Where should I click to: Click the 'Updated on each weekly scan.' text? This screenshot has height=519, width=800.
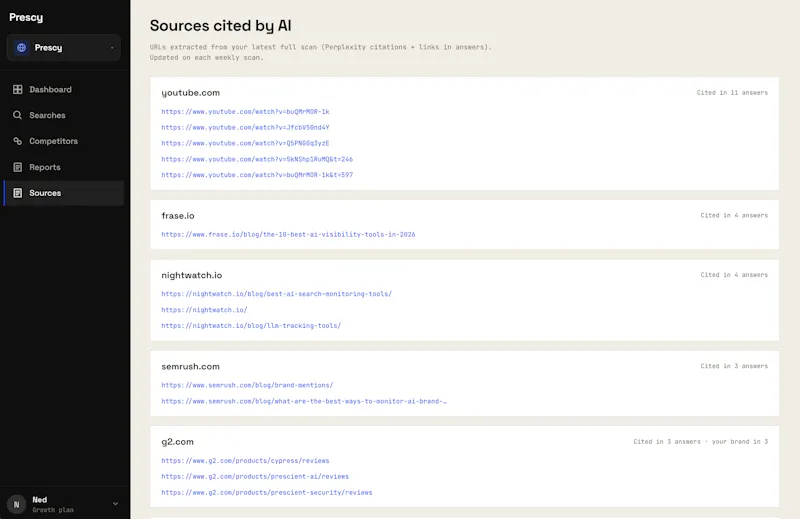(207, 58)
